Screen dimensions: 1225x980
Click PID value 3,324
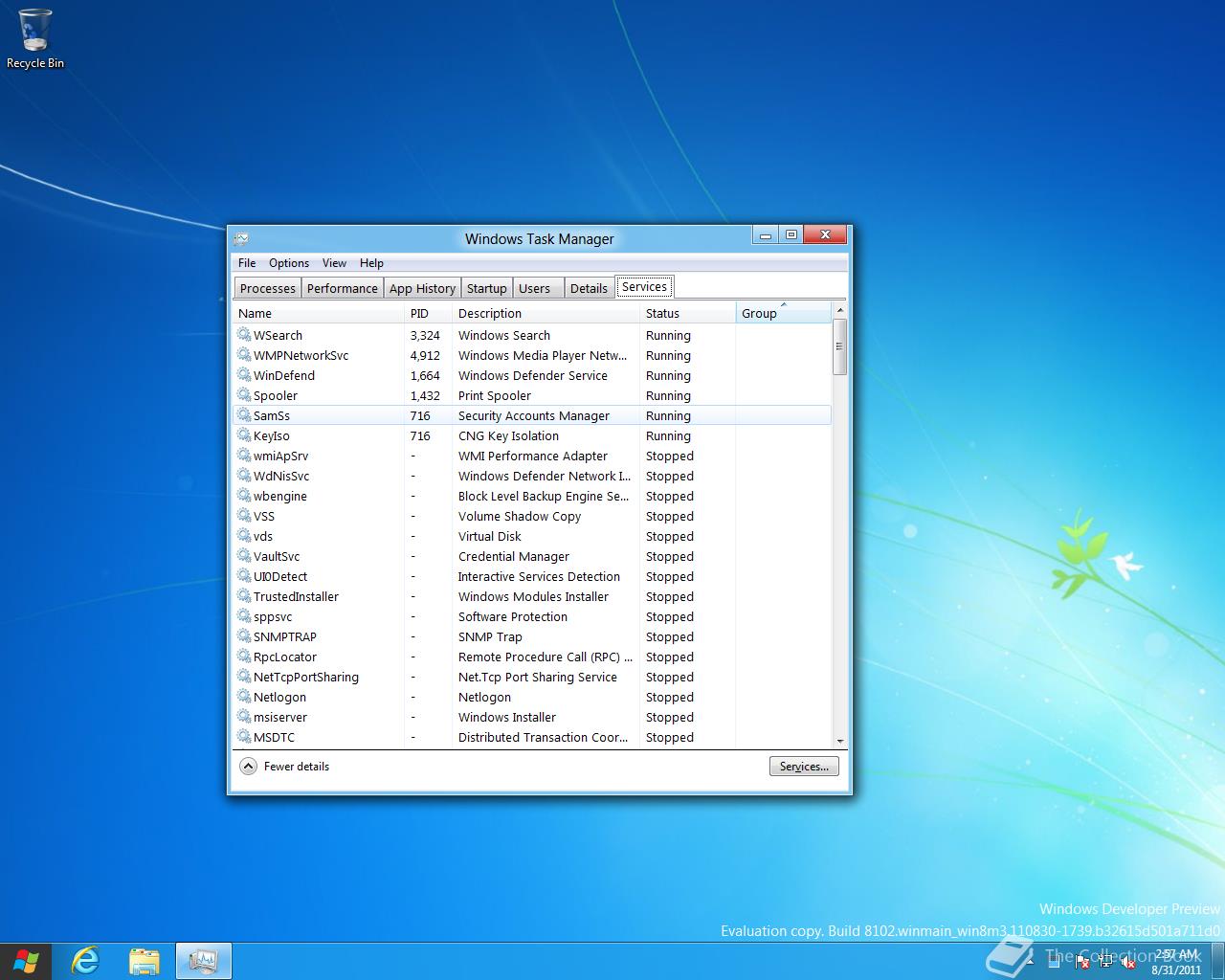point(425,335)
